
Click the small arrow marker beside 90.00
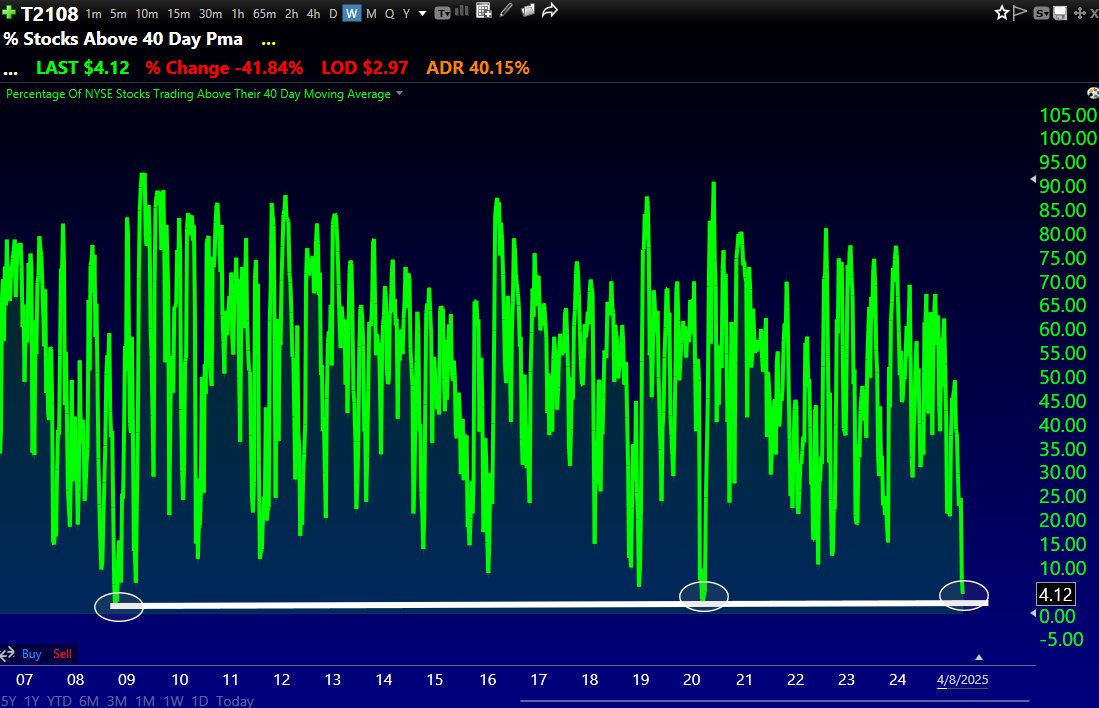click(x=1032, y=179)
